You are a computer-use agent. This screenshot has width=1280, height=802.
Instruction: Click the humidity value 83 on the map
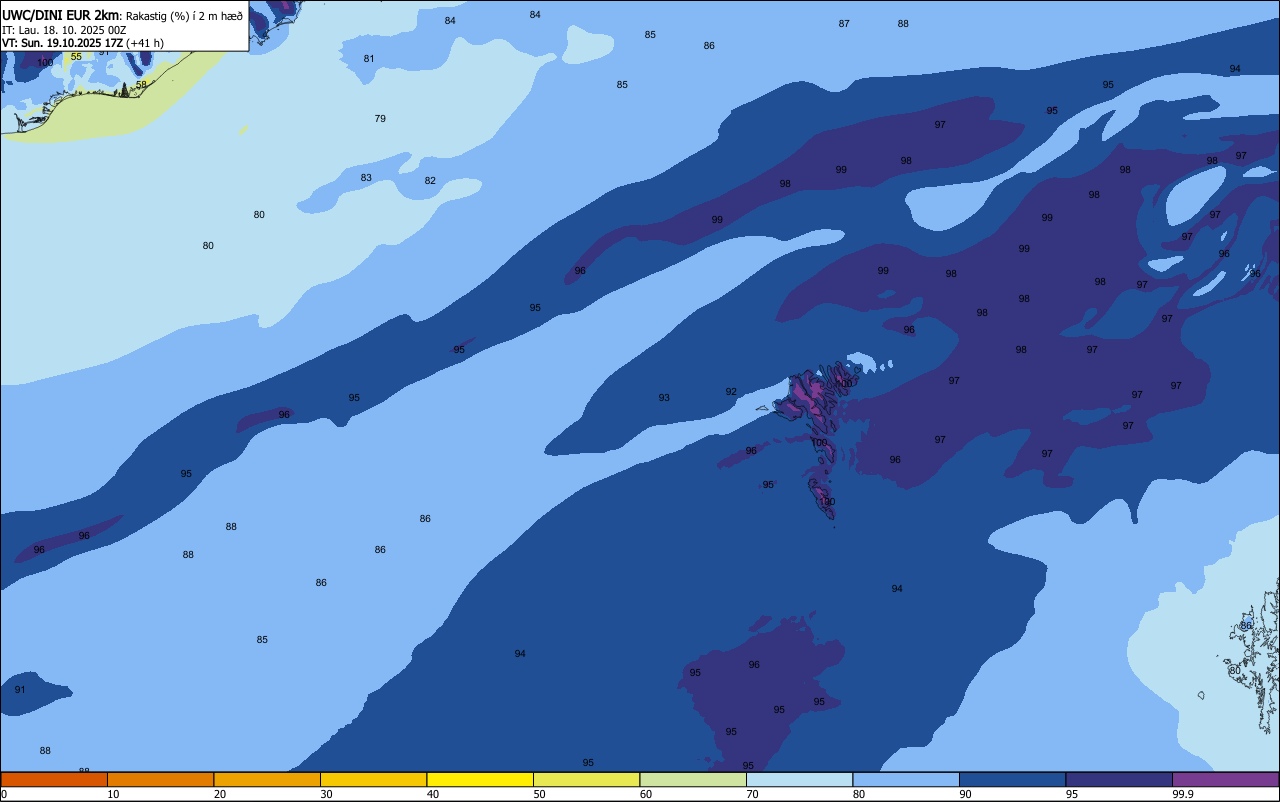pyautogui.click(x=366, y=178)
